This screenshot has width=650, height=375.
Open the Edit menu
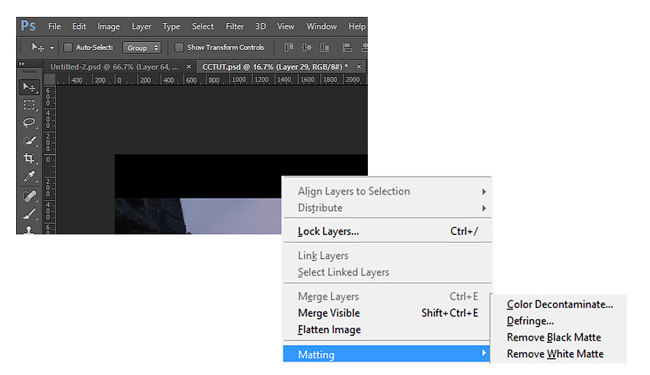(79, 27)
